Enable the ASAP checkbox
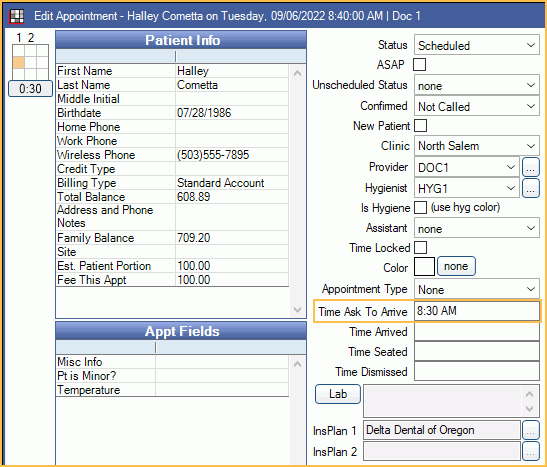 [419, 65]
